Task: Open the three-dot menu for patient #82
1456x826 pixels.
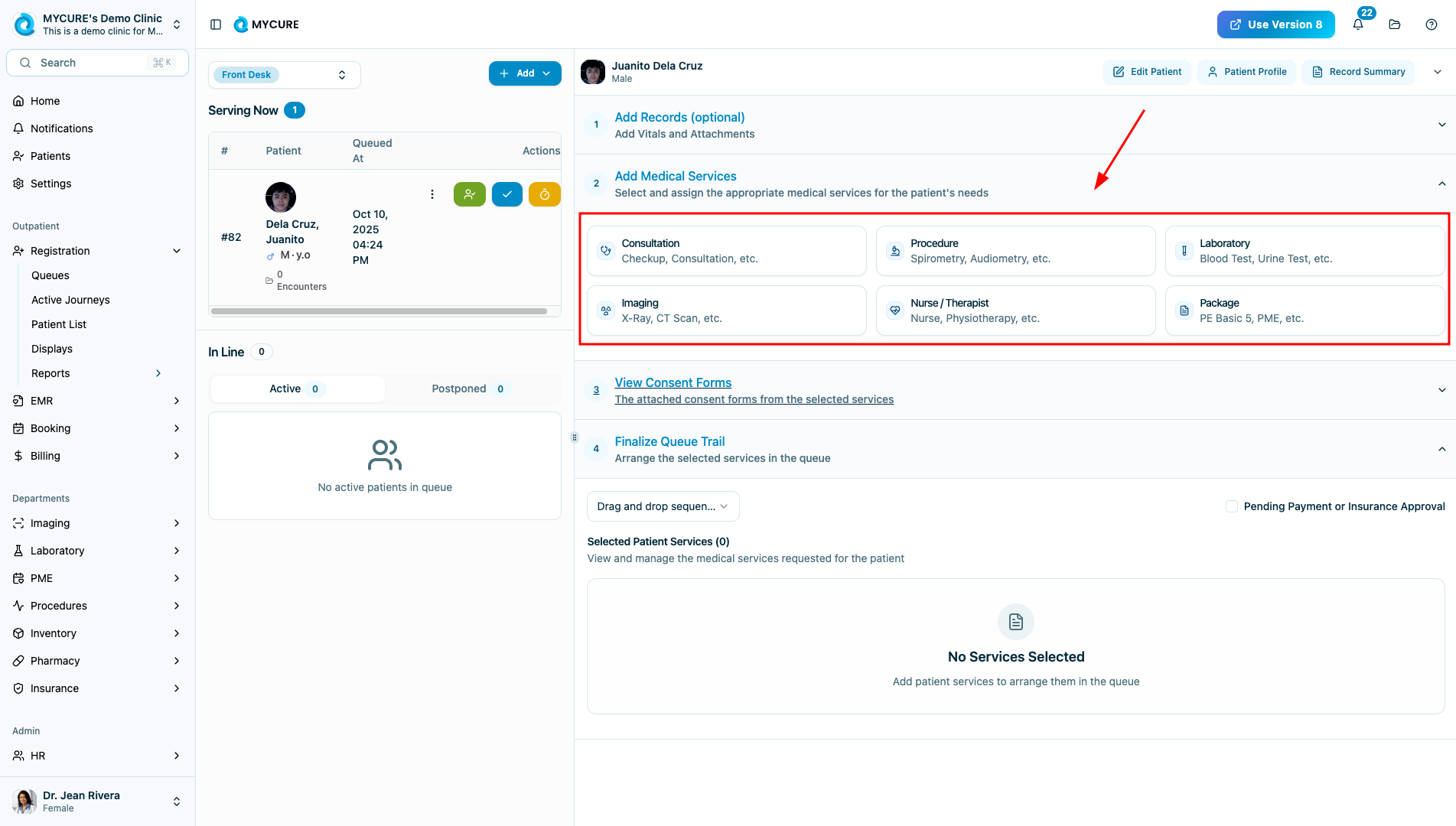Action: 432,194
